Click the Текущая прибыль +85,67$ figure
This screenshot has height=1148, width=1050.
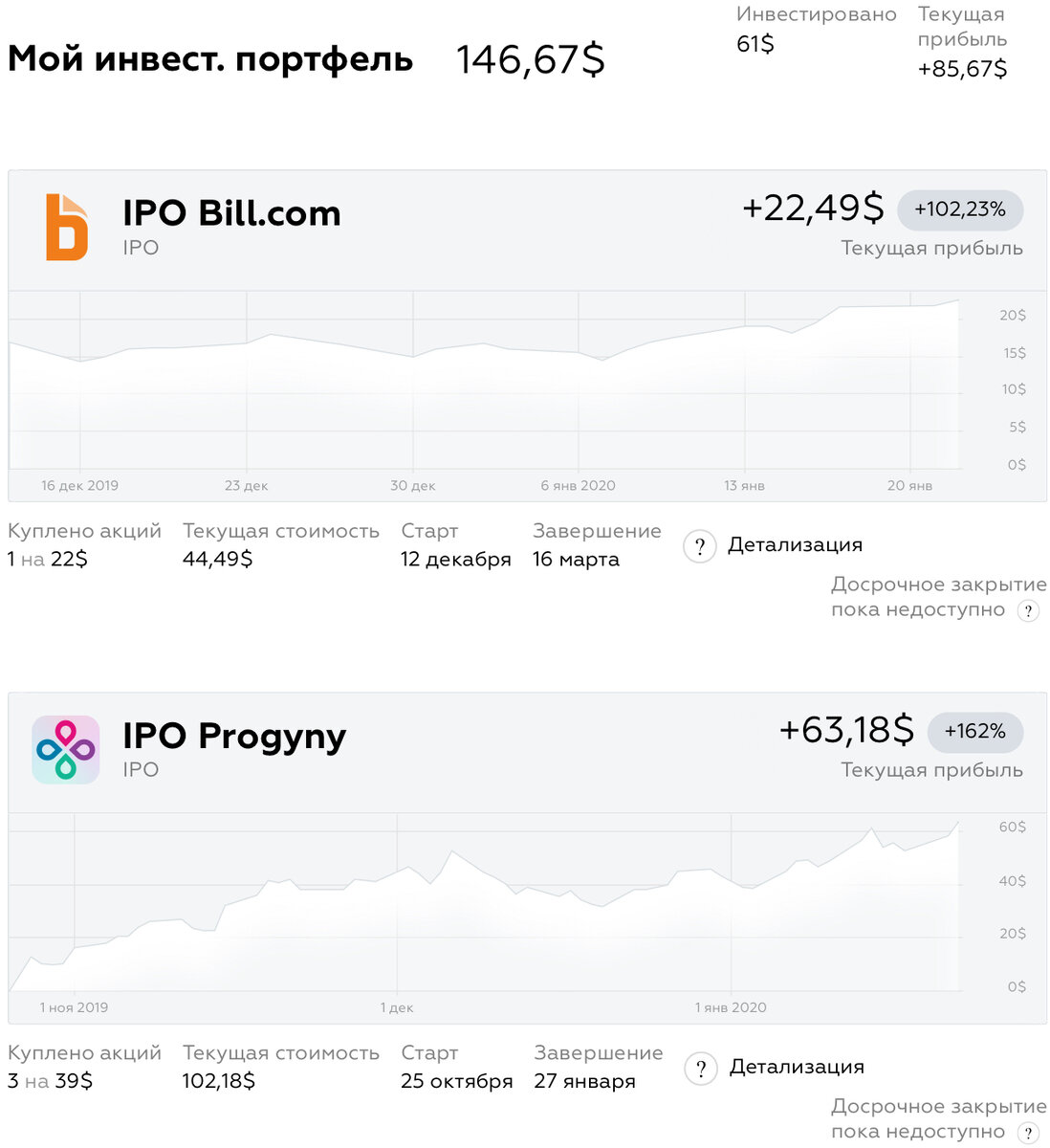point(961,68)
